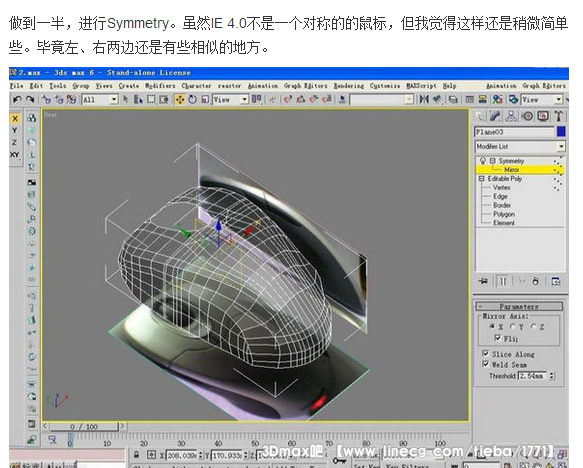Click the Mirror tool in toolbar
The image size is (583, 468).
pos(424,99)
